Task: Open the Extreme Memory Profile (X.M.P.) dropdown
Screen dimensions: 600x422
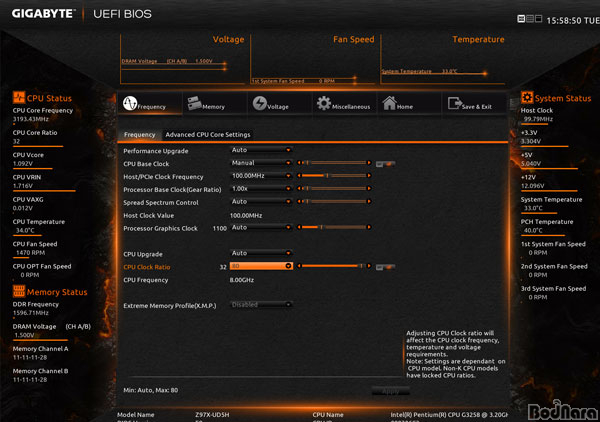Action: [x=261, y=305]
